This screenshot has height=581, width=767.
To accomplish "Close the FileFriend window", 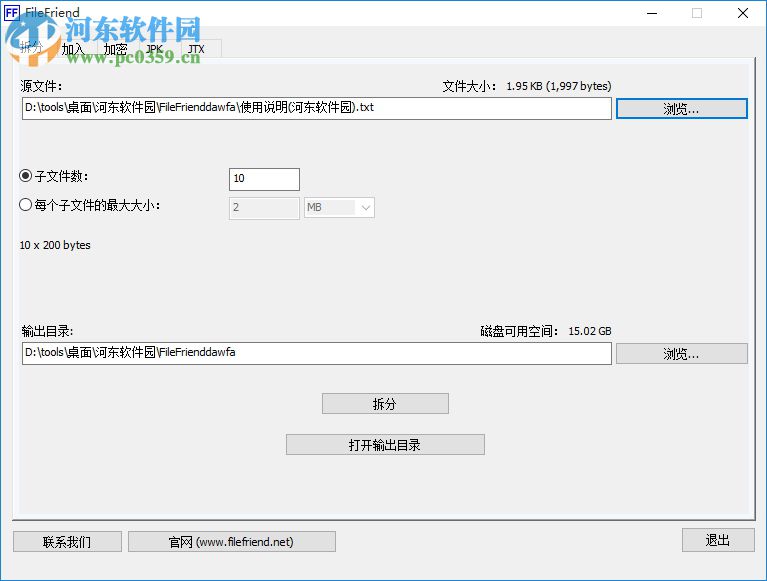I will [x=743, y=13].
